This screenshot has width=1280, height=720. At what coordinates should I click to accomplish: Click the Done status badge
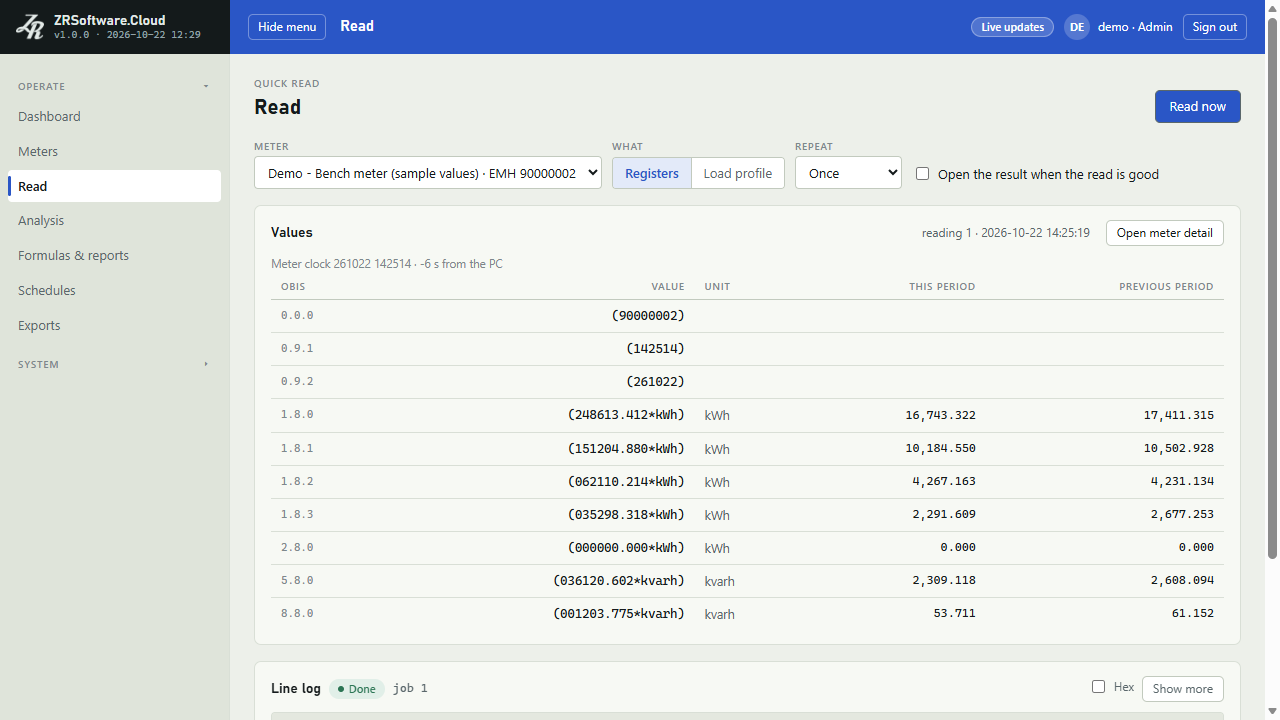pyautogui.click(x=357, y=689)
